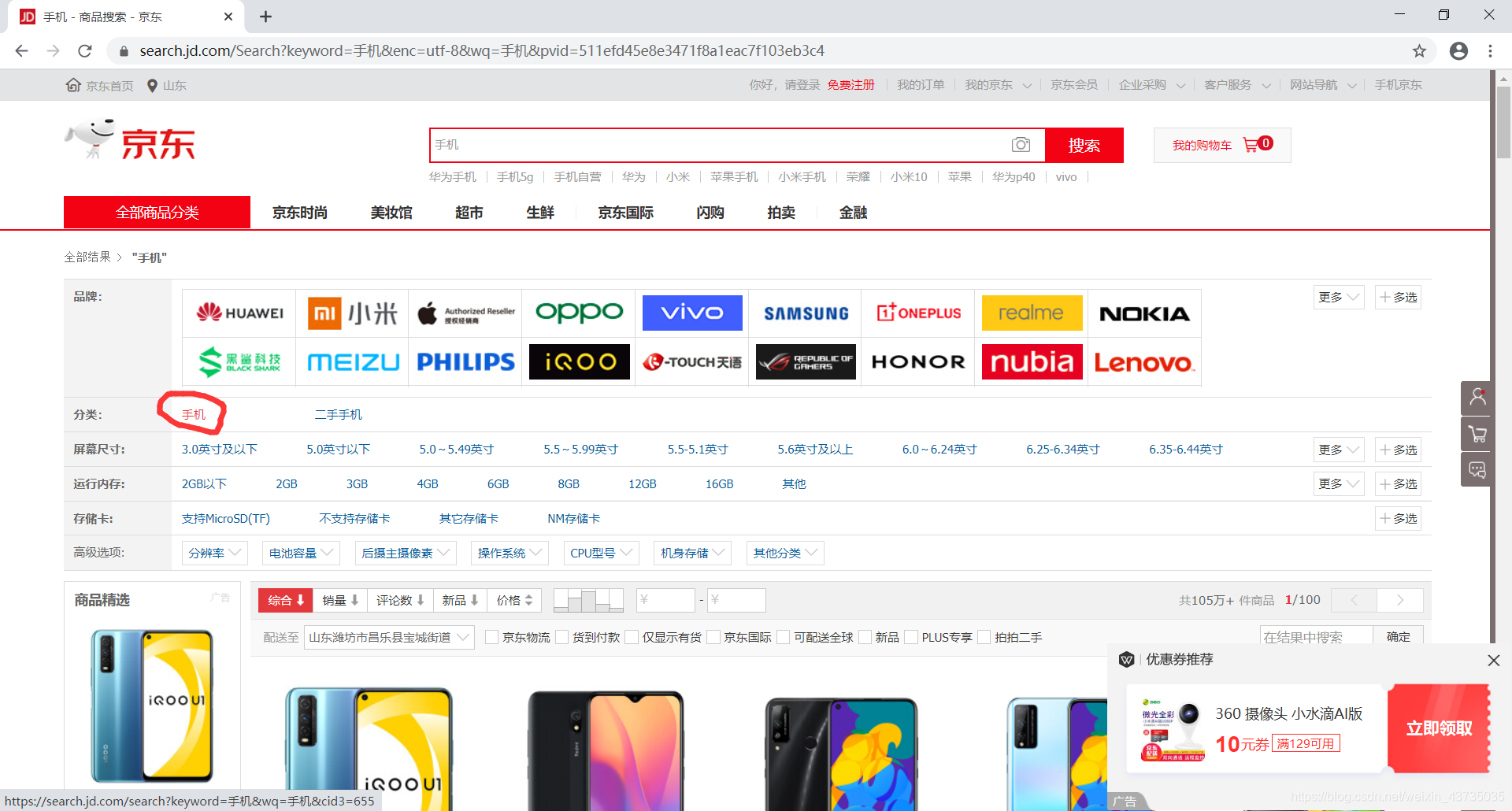The width and height of the screenshot is (1512, 811).
Task: Select the OPPO brand logo
Action: coord(579,313)
